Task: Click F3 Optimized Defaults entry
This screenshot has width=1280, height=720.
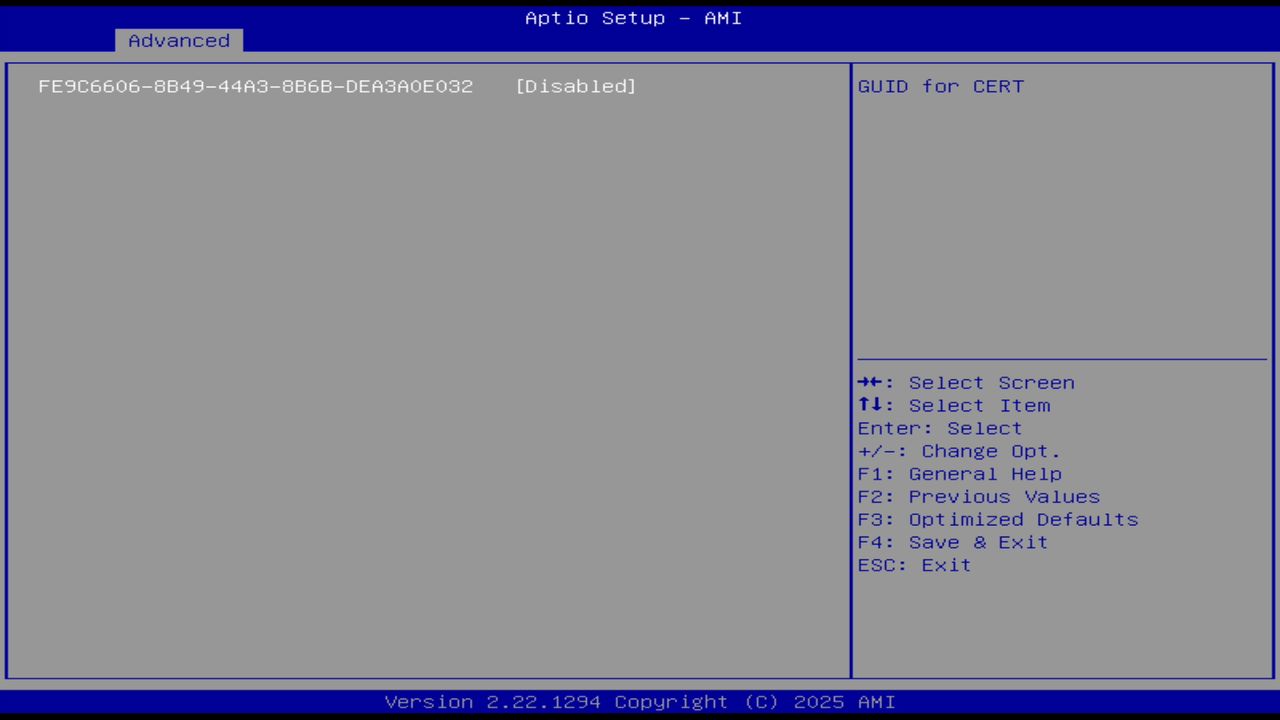Action: point(998,519)
